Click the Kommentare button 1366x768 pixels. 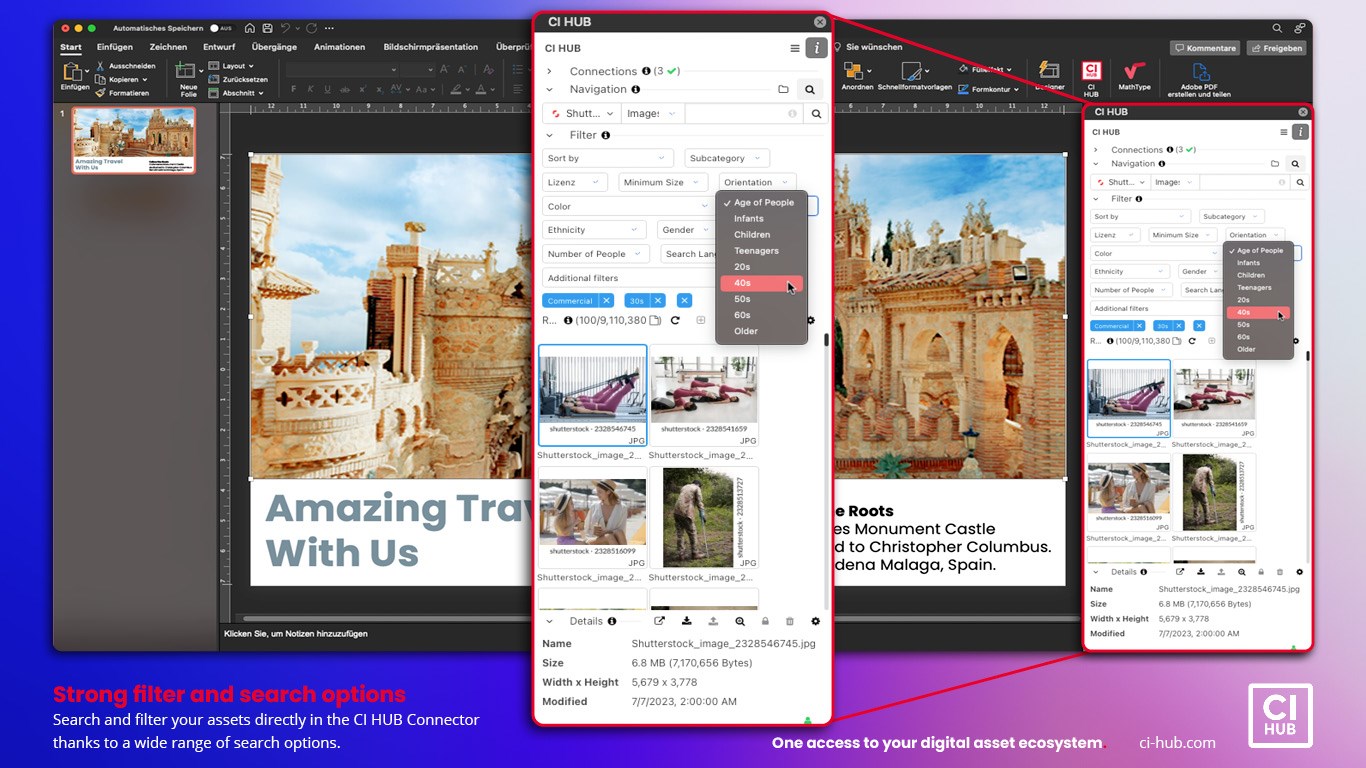pos(1205,48)
